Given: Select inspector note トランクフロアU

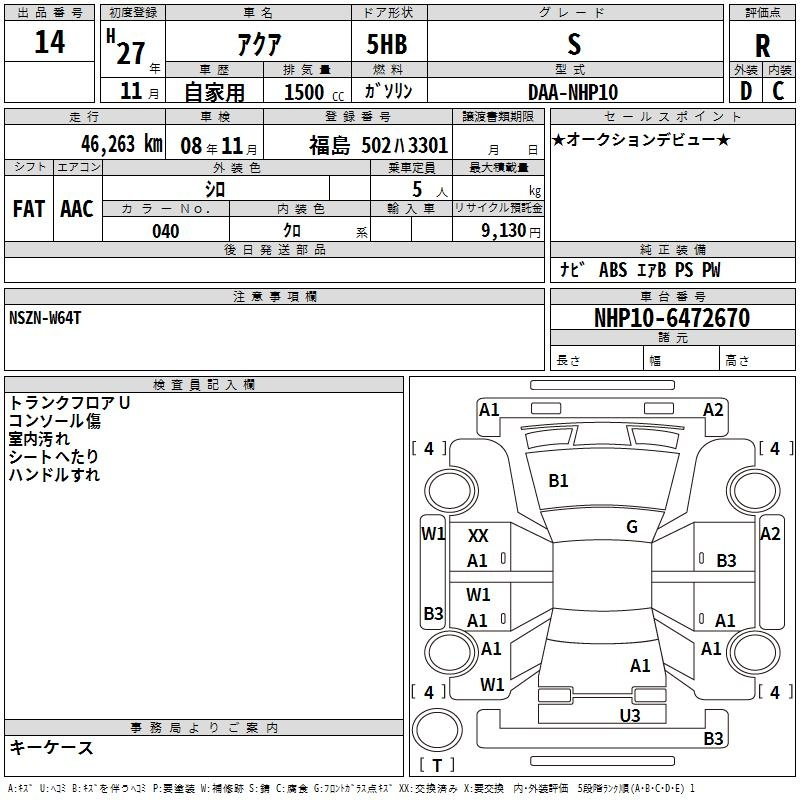Looking at the screenshot, I should pos(69,403).
